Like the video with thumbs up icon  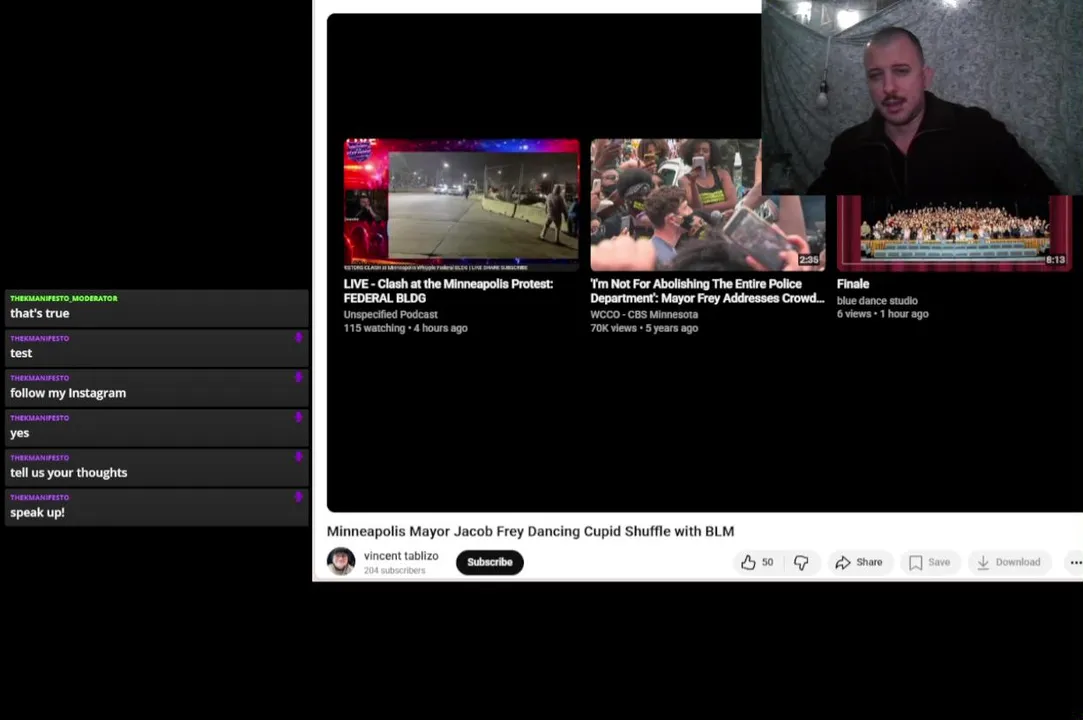click(749, 562)
